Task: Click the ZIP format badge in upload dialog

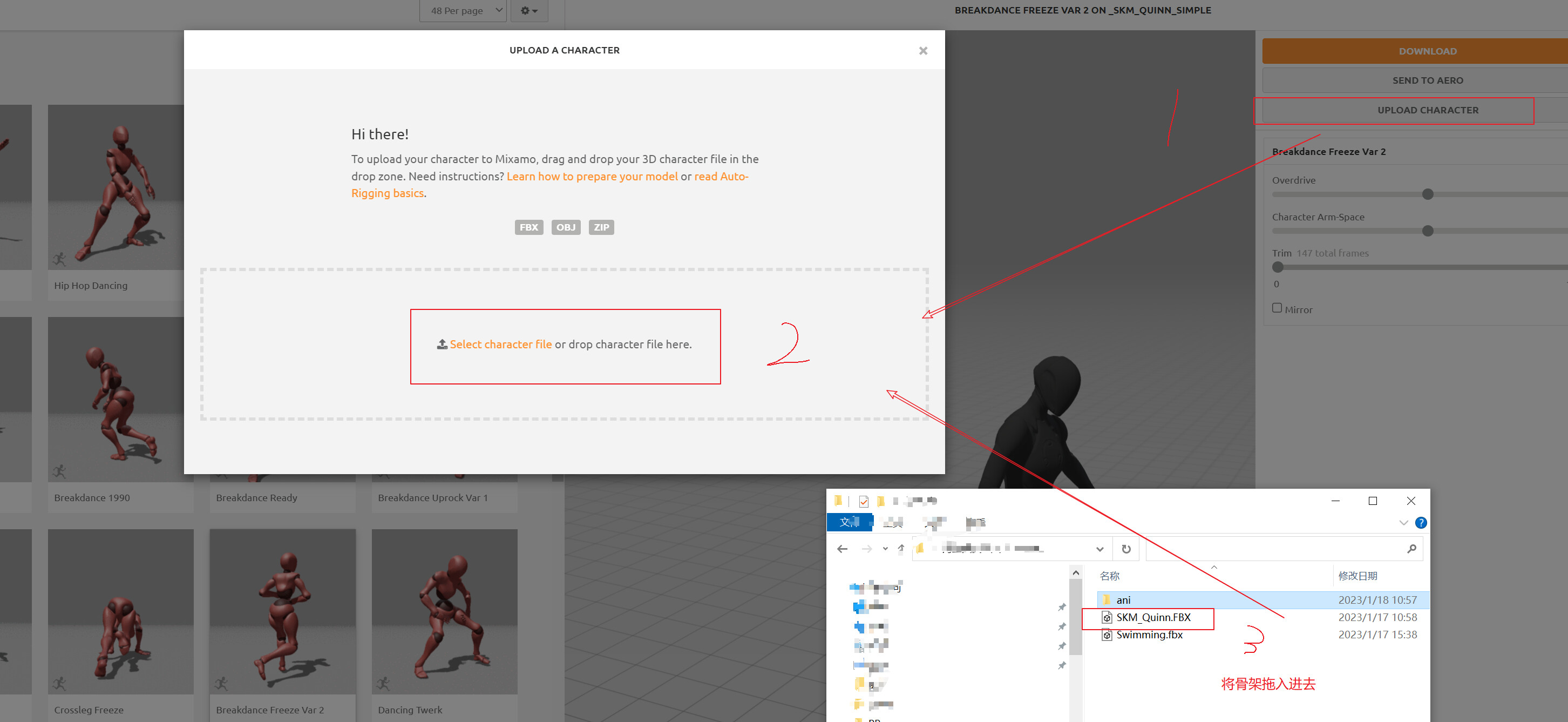Action: click(601, 227)
